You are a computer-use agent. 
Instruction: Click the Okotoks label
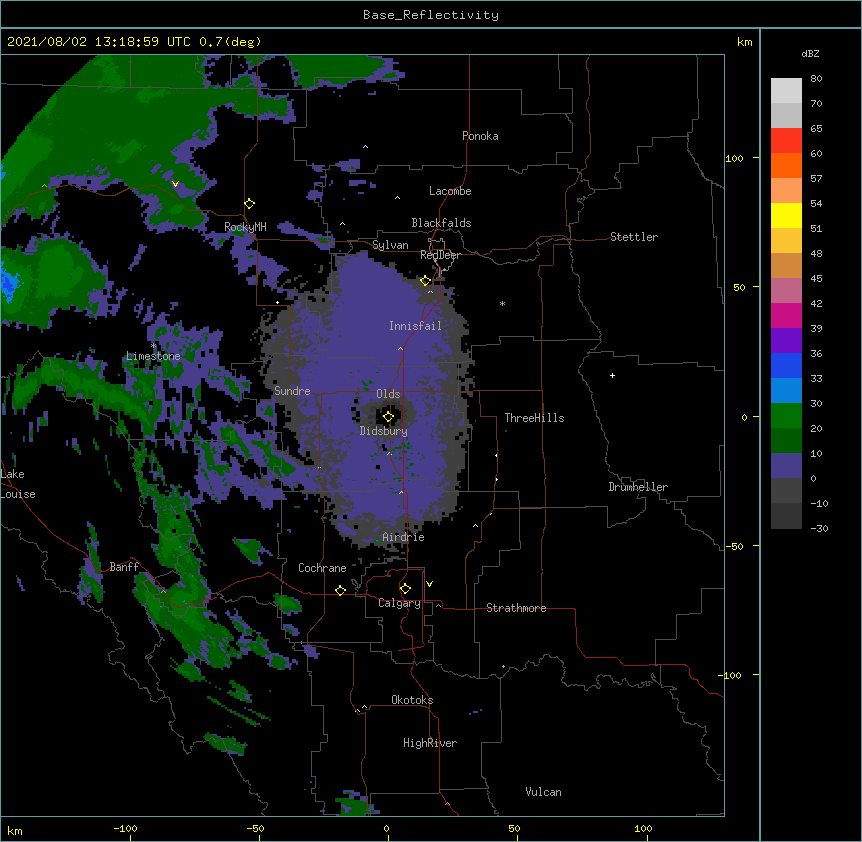pyautogui.click(x=412, y=700)
